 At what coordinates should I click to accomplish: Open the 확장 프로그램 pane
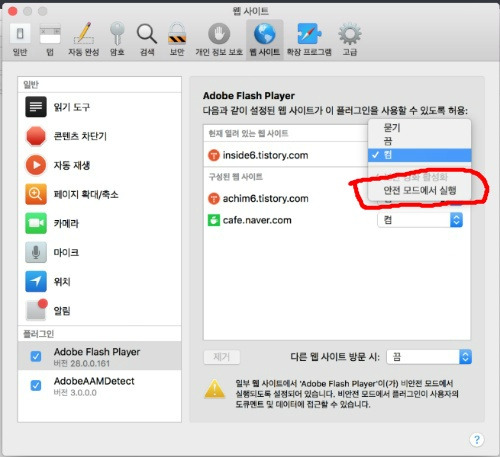(x=309, y=40)
